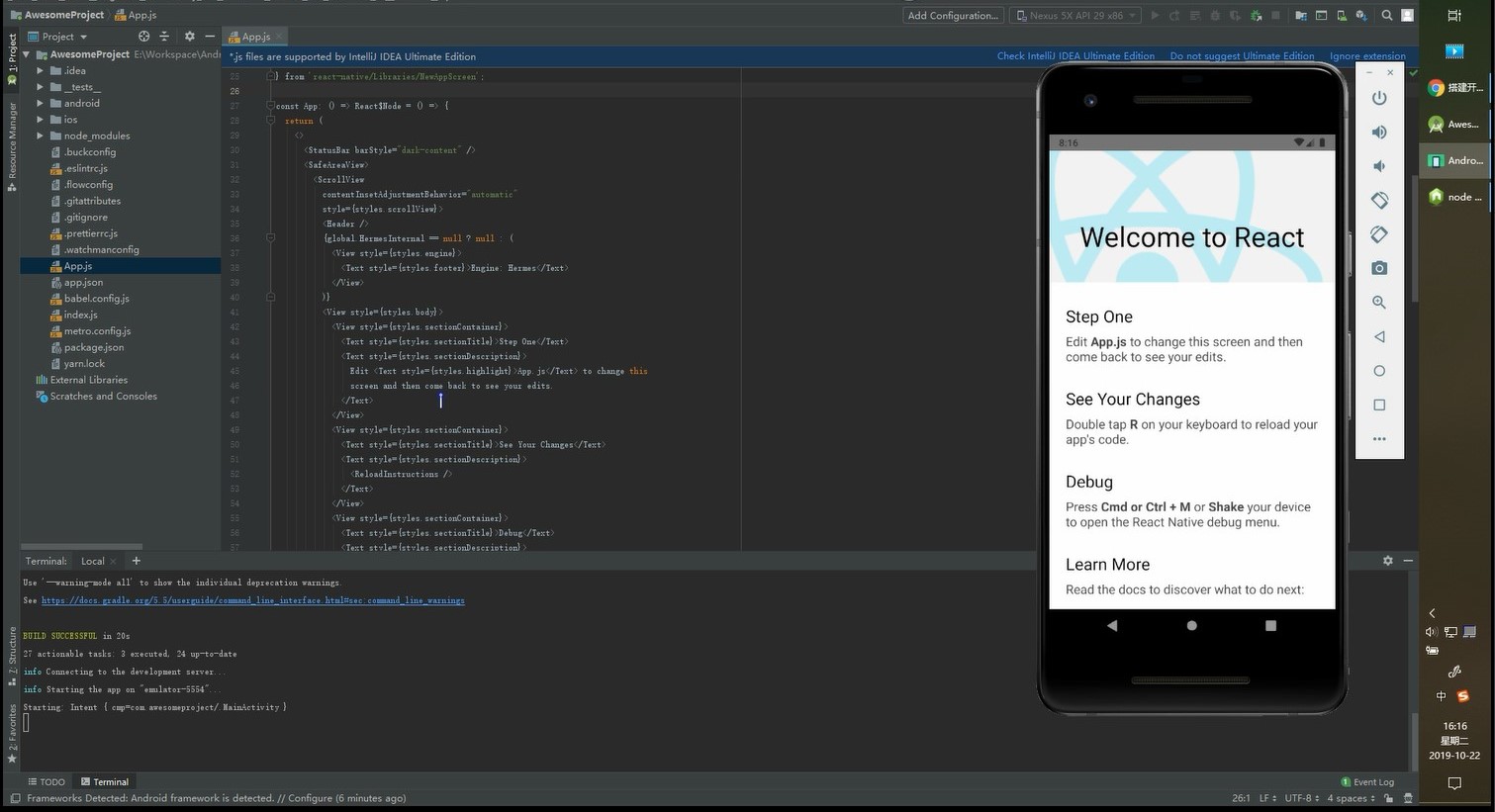Toggle the Z: Structure tool window
Image resolution: width=1495 pixels, height=812 pixels.
[12, 658]
